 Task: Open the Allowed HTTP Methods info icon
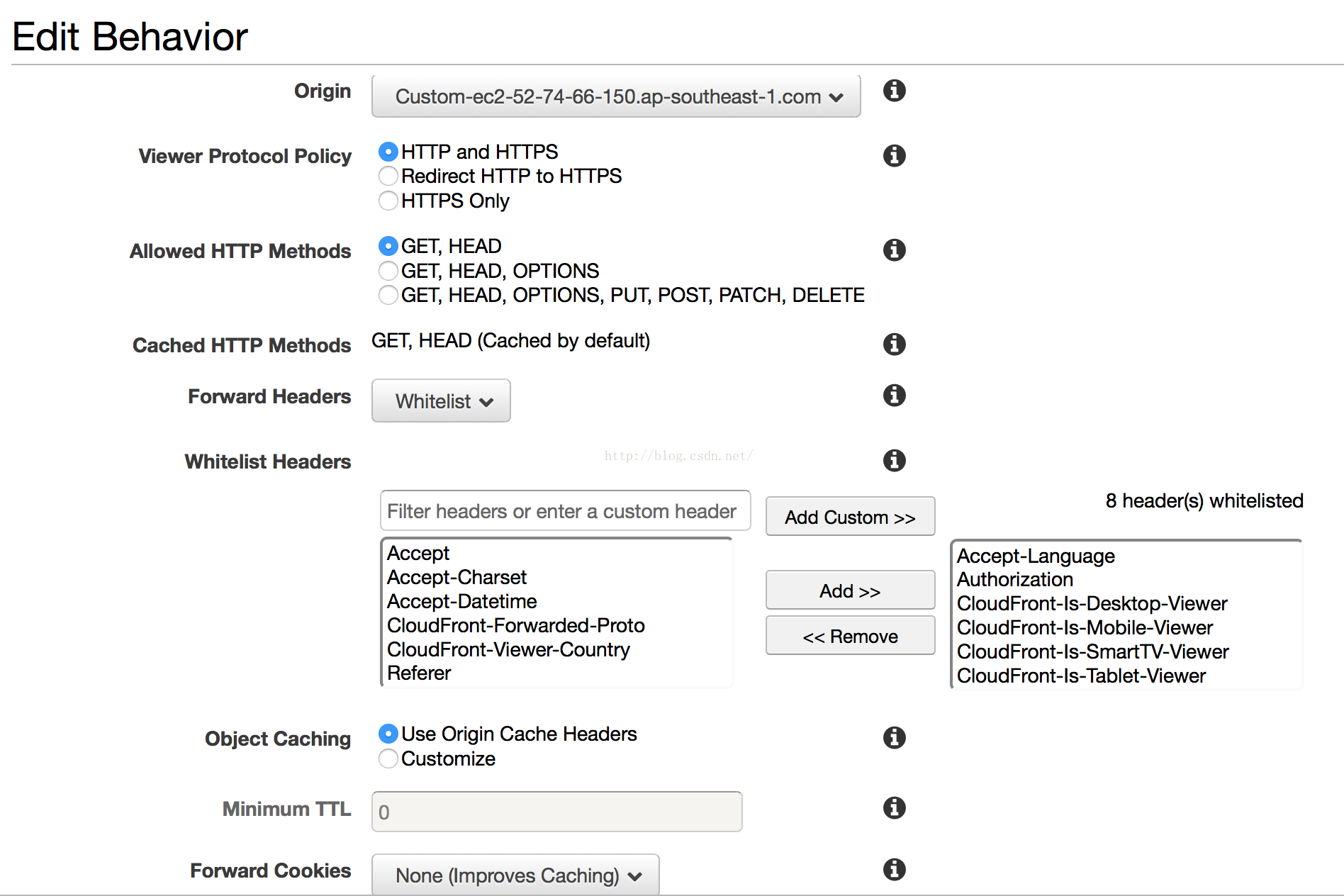[x=894, y=250]
